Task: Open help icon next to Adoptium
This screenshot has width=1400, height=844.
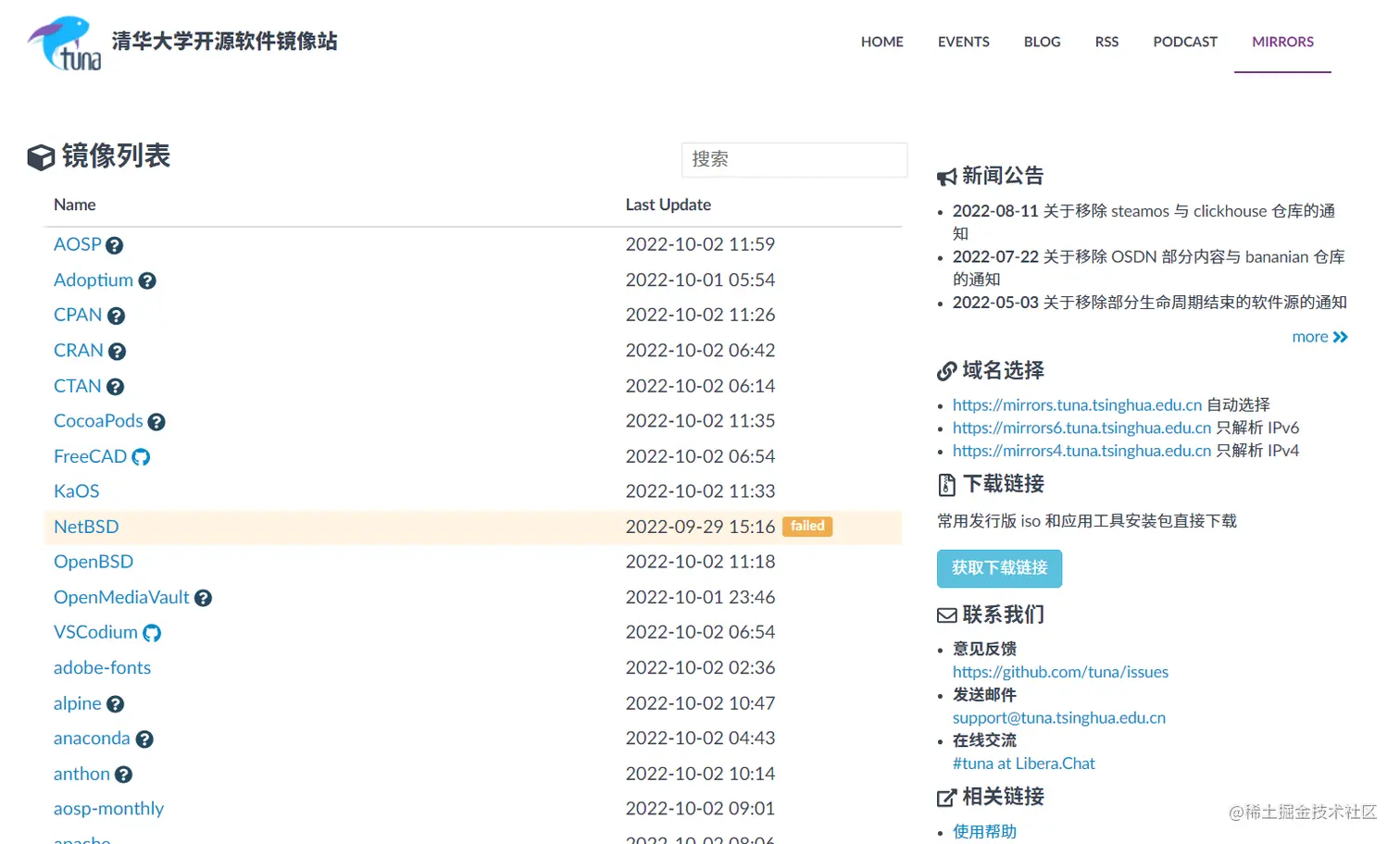Action: tap(147, 280)
